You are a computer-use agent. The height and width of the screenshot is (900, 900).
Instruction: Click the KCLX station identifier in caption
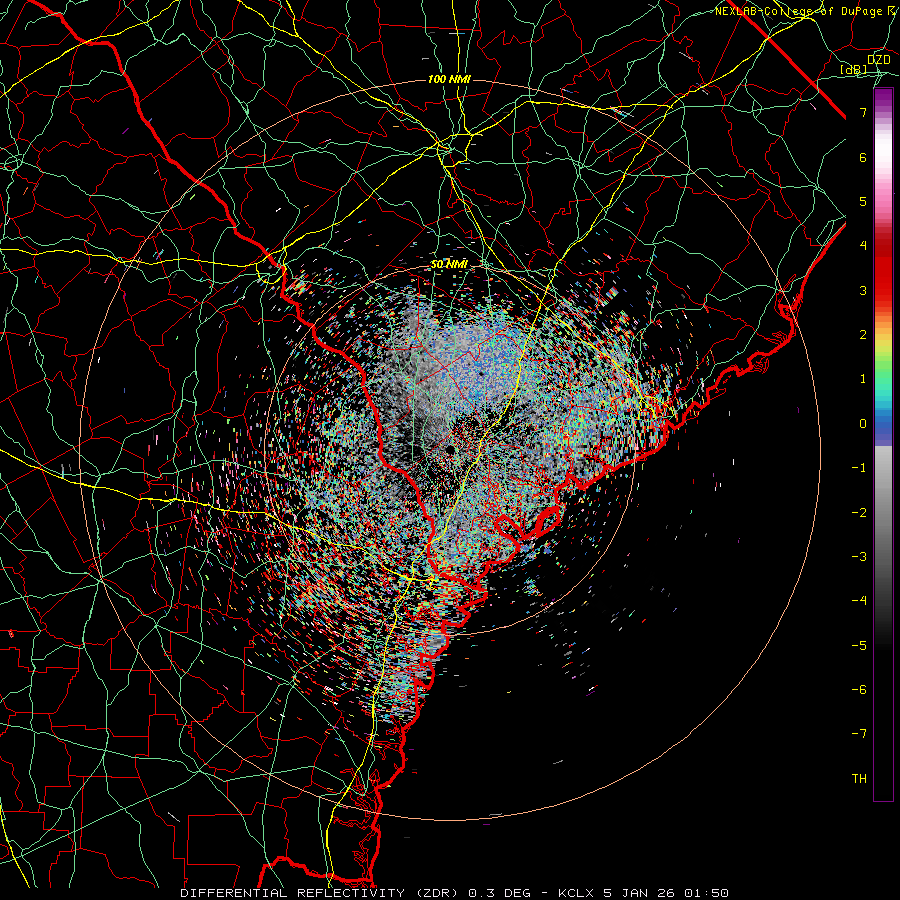click(577, 893)
